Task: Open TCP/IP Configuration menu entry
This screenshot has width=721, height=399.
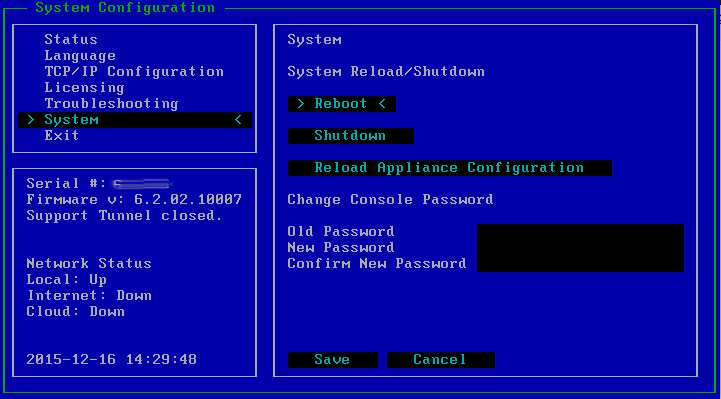Action: click(134, 72)
